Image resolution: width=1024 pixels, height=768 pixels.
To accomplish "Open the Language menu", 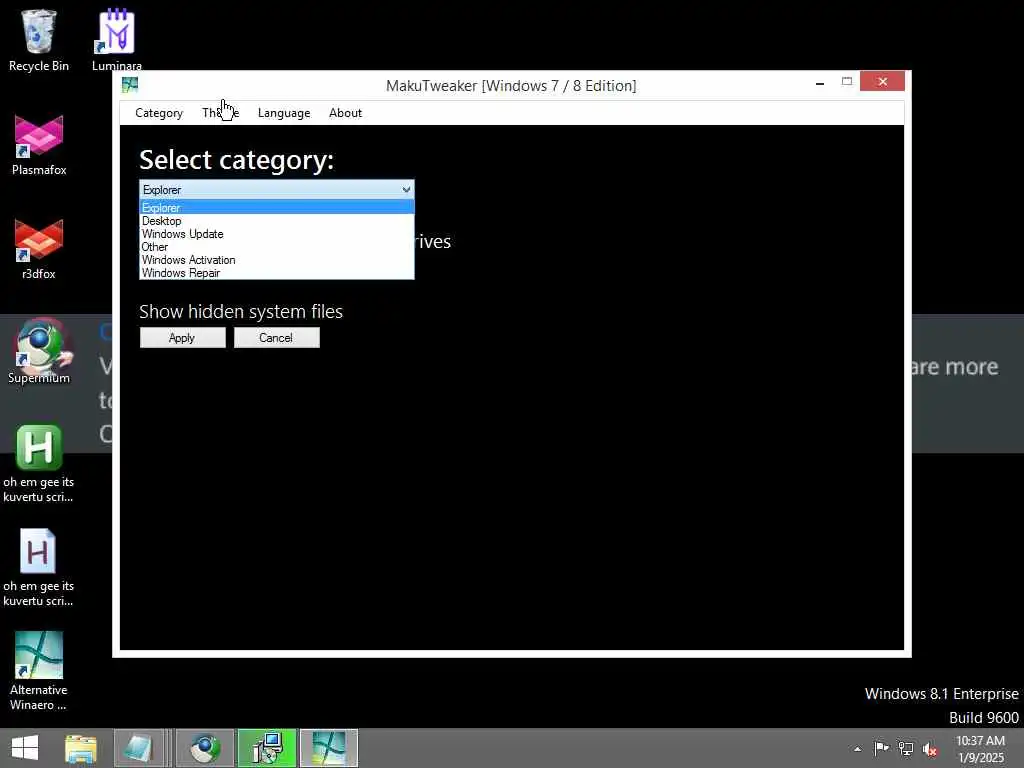I will [283, 113].
